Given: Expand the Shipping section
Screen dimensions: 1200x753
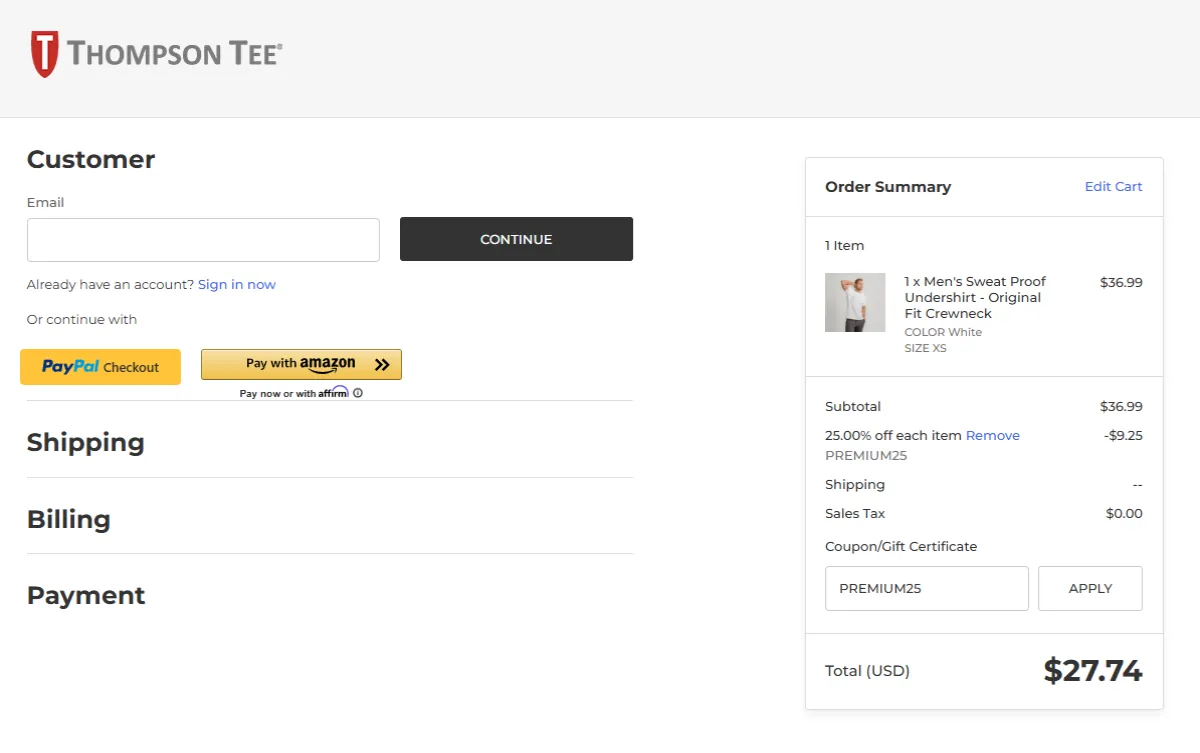Looking at the screenshot, I should pos(85,442).
